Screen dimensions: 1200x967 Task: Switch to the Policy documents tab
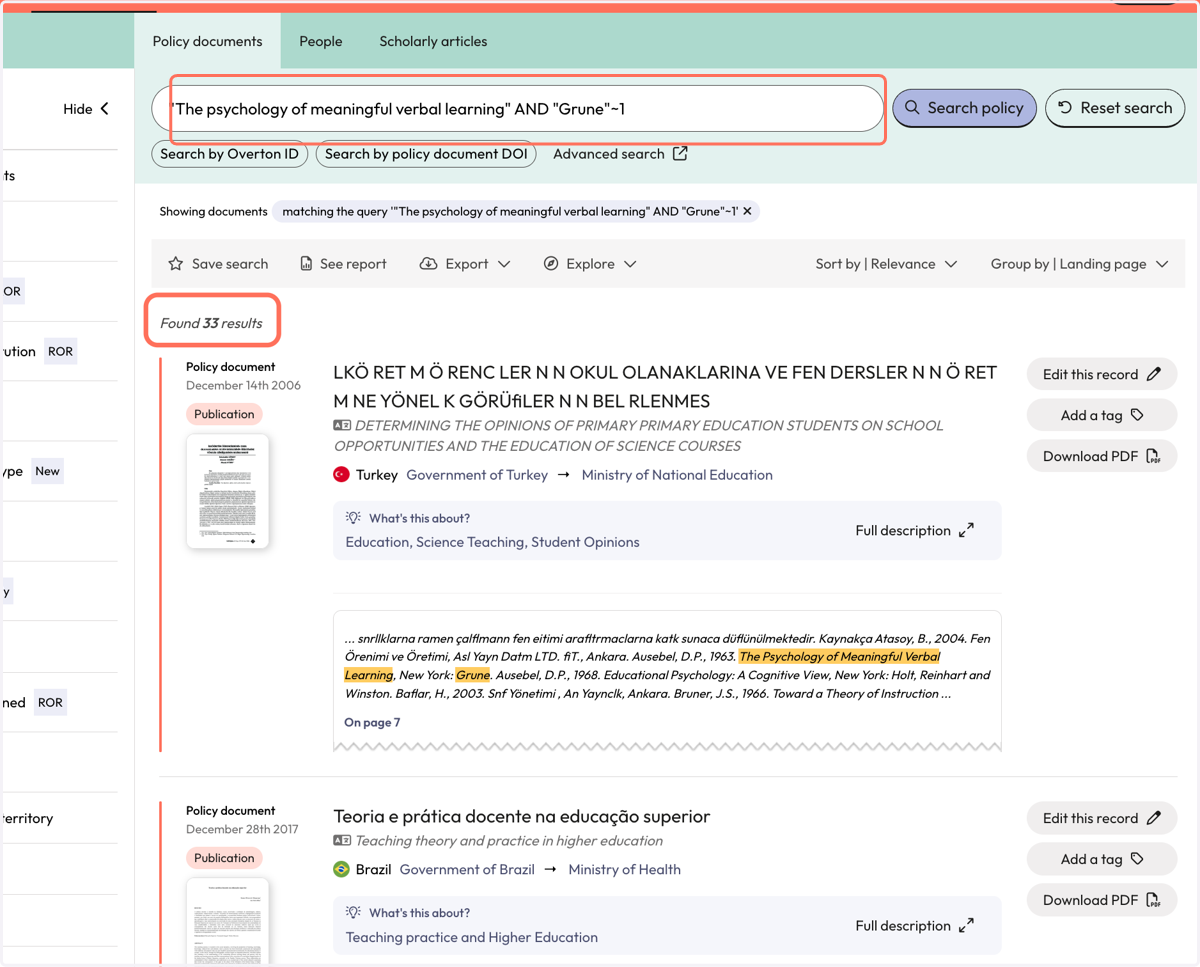(x=207, y=41)
